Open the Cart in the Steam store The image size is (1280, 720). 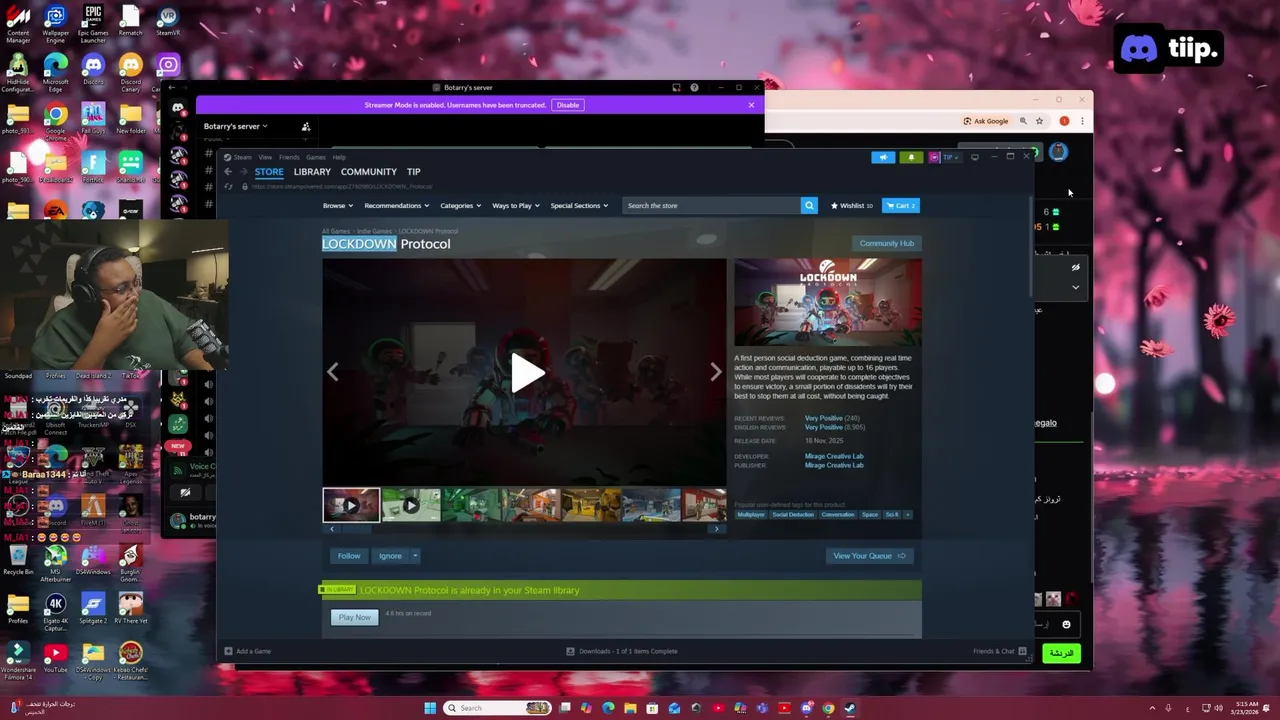tap(901, 205)
